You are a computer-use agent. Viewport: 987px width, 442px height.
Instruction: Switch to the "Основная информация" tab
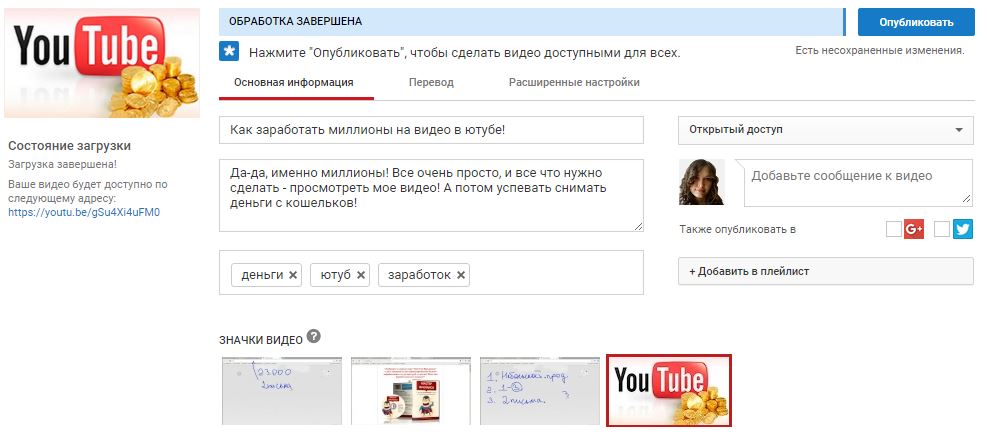[x=293, y=82]
